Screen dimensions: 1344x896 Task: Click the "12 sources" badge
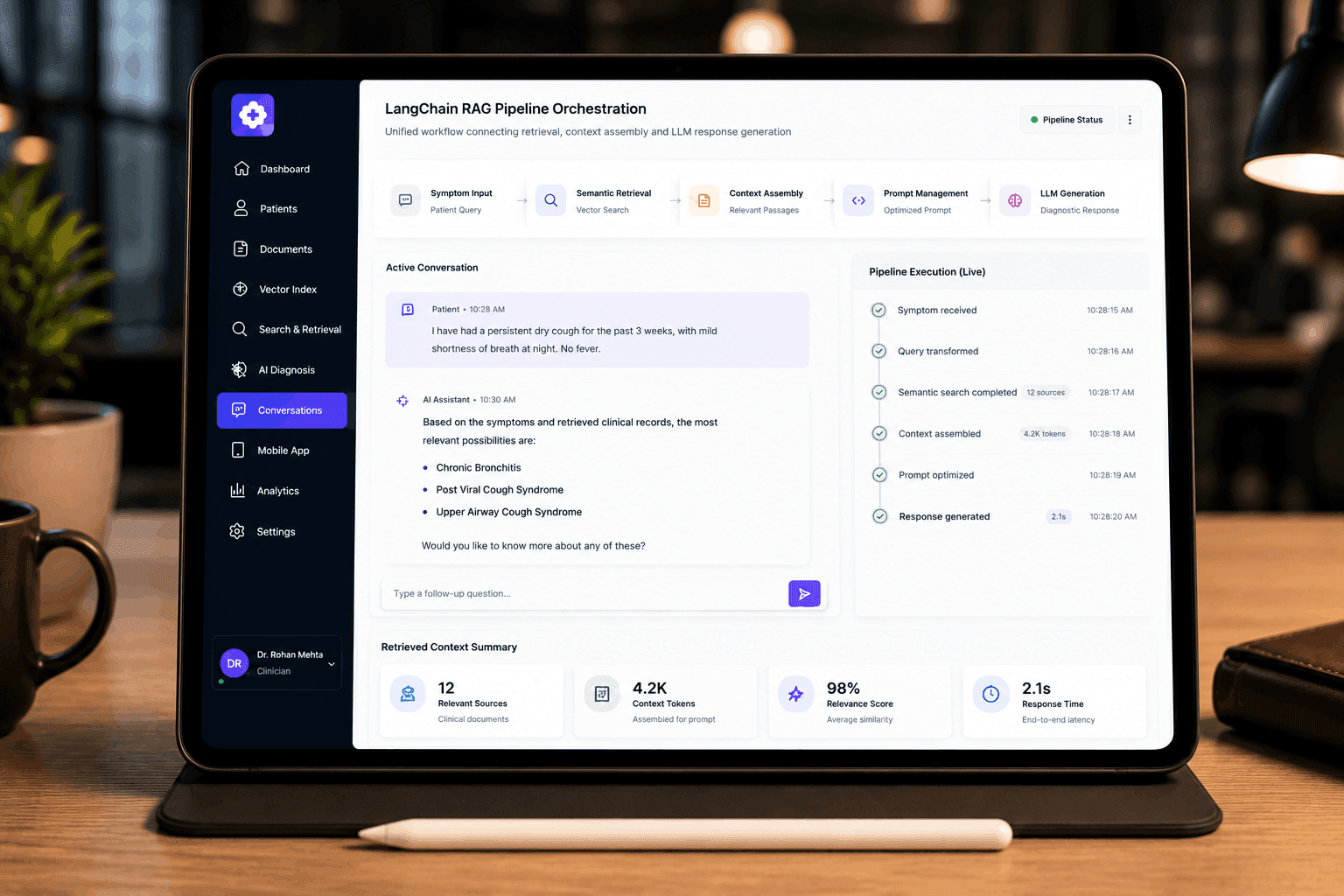click(1046, 392)
